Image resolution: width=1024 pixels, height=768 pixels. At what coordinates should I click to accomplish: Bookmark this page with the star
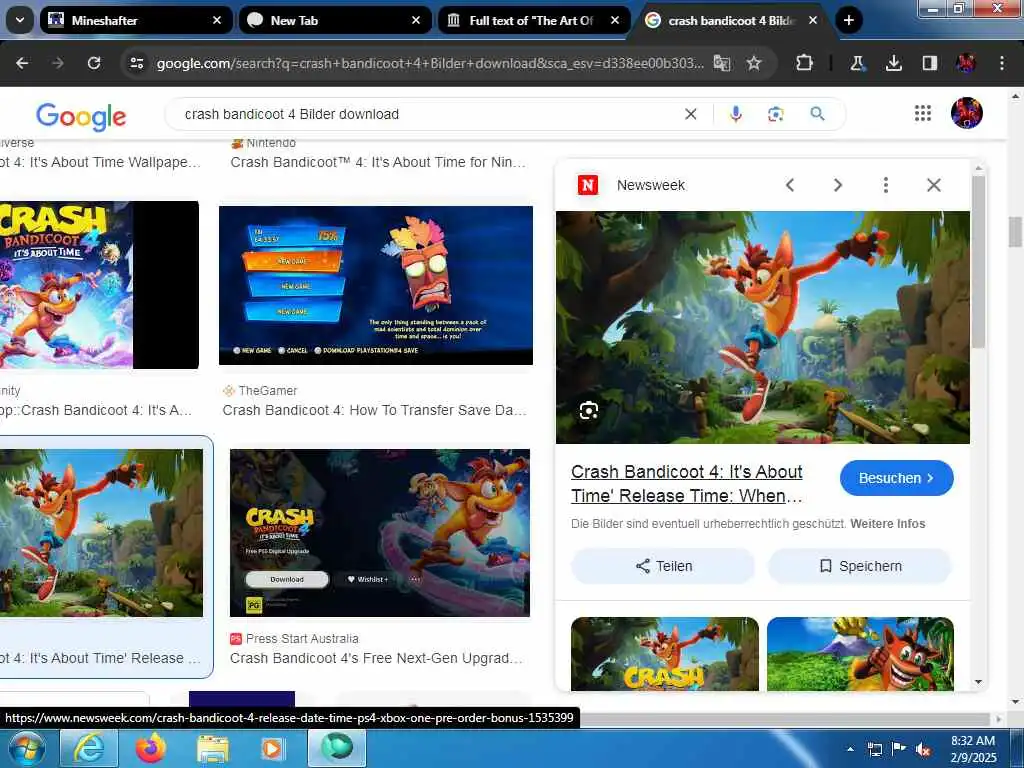[x=754, y=63]
